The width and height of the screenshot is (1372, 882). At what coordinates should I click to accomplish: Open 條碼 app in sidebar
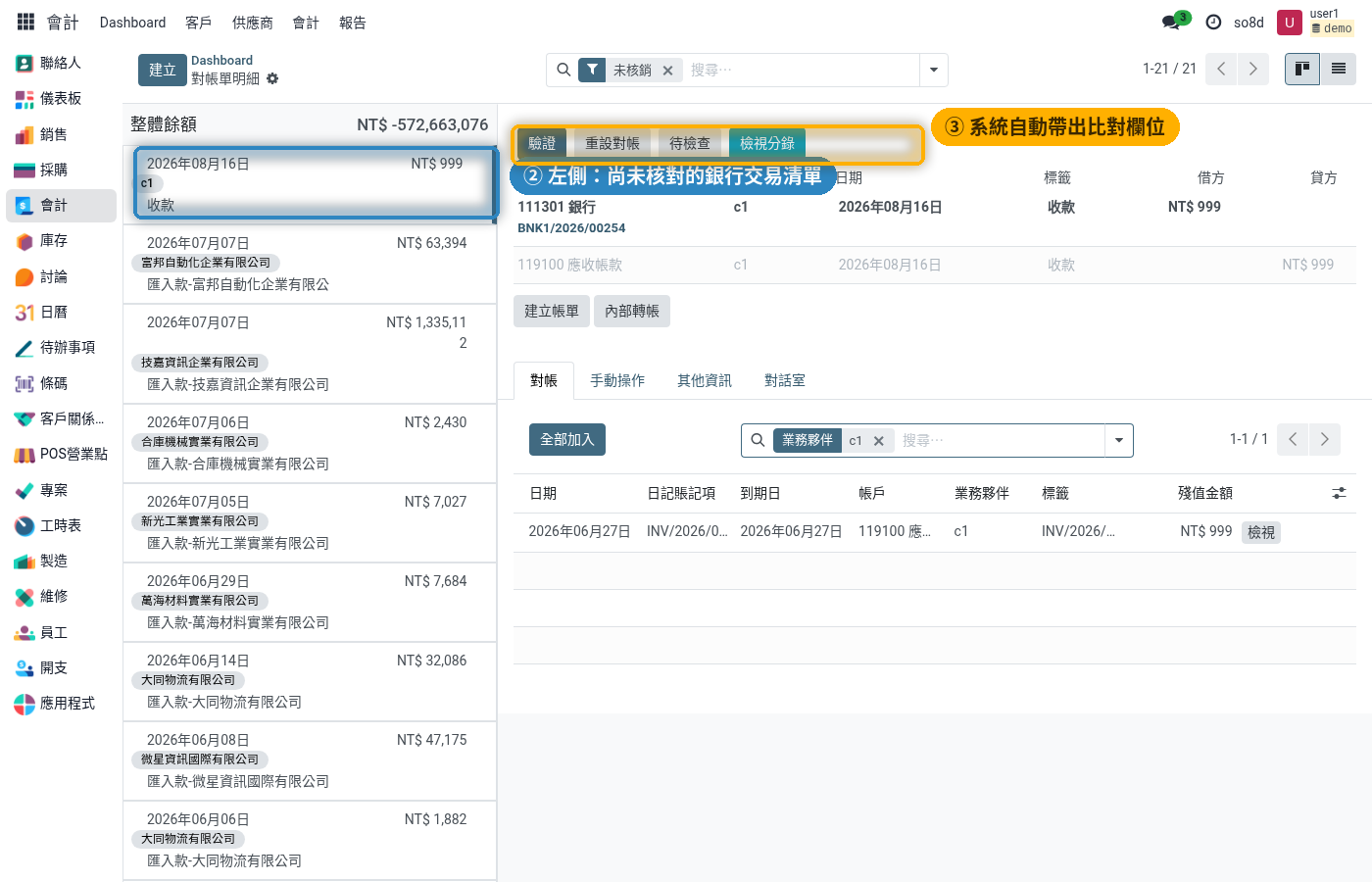[61, 383]
